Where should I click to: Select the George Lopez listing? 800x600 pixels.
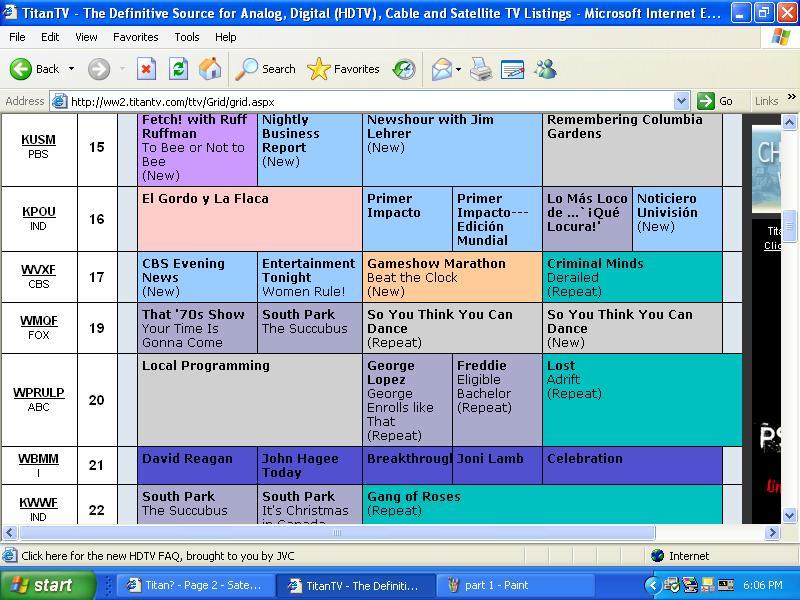[x=407, y=400]
